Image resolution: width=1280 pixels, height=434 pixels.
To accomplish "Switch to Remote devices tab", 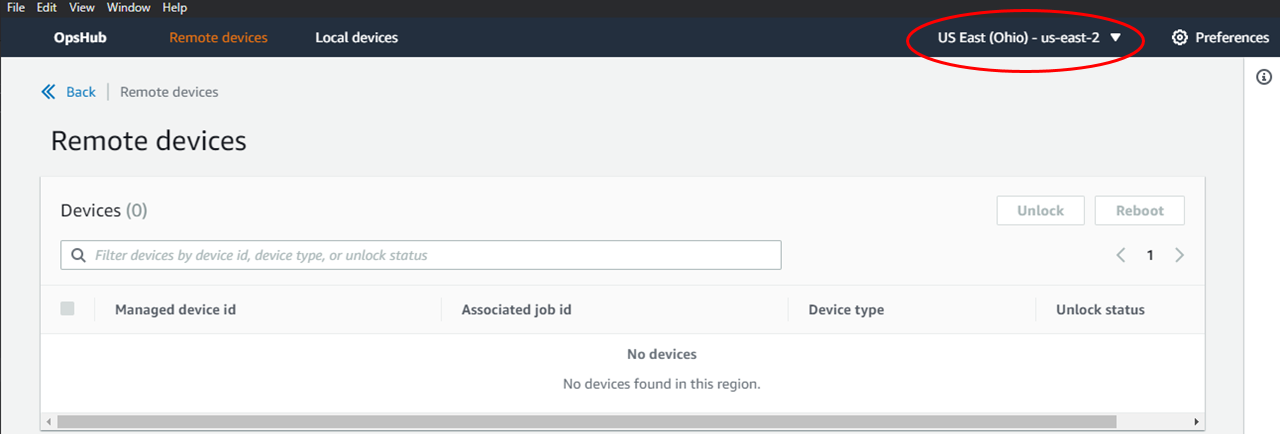I will pyautogui.click(x=218, y=38).
